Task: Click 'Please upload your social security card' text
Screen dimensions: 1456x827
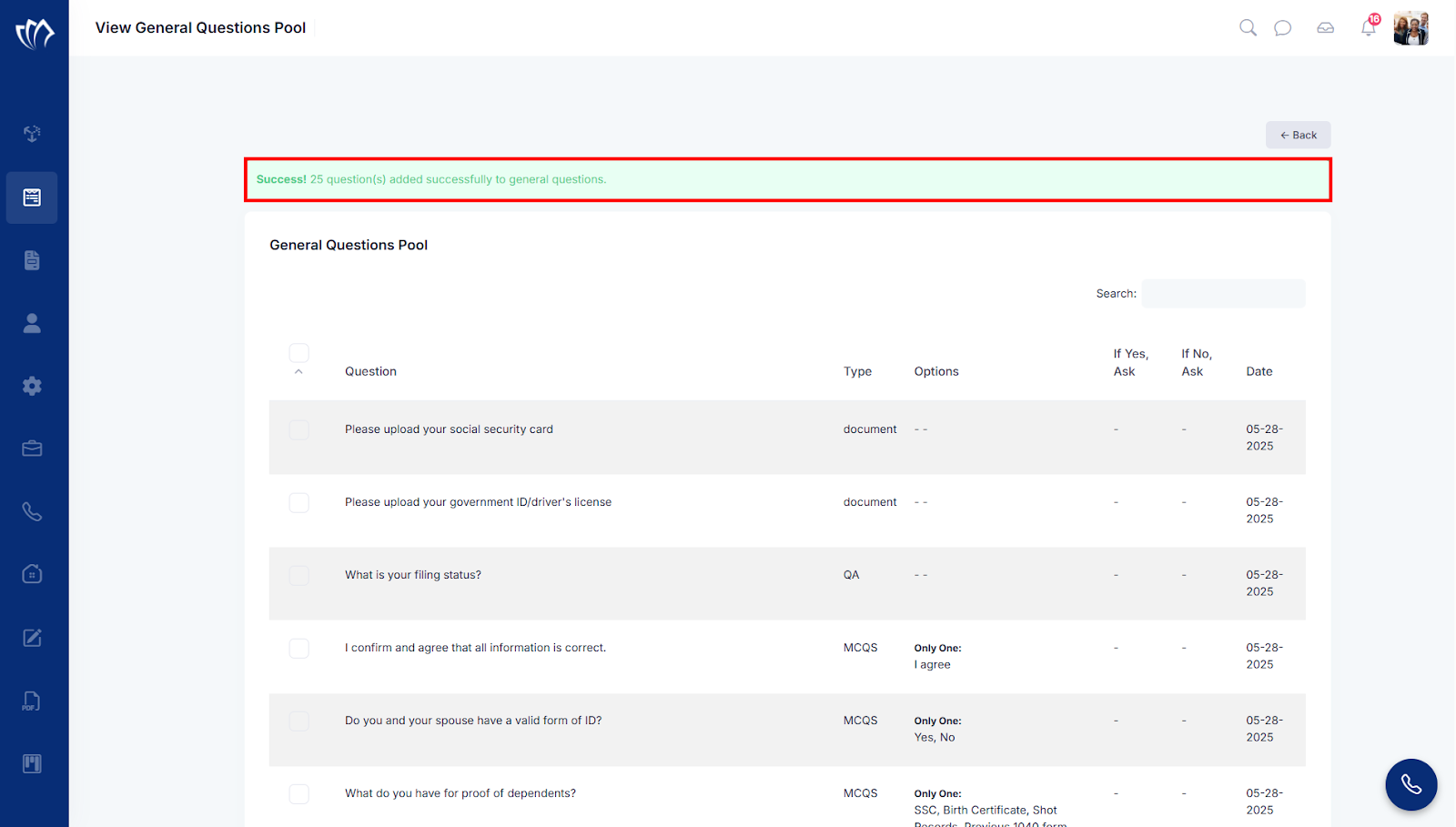Action: 449,429
